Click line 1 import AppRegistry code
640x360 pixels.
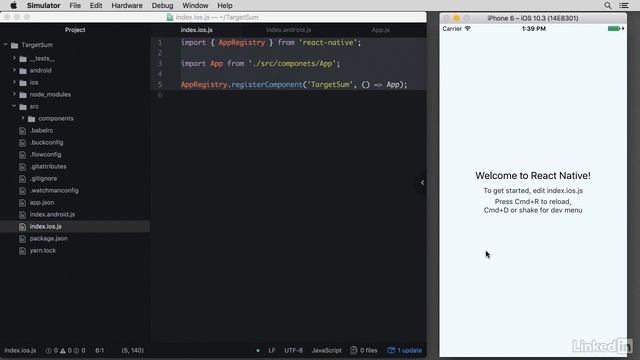(x=271, y=42)
